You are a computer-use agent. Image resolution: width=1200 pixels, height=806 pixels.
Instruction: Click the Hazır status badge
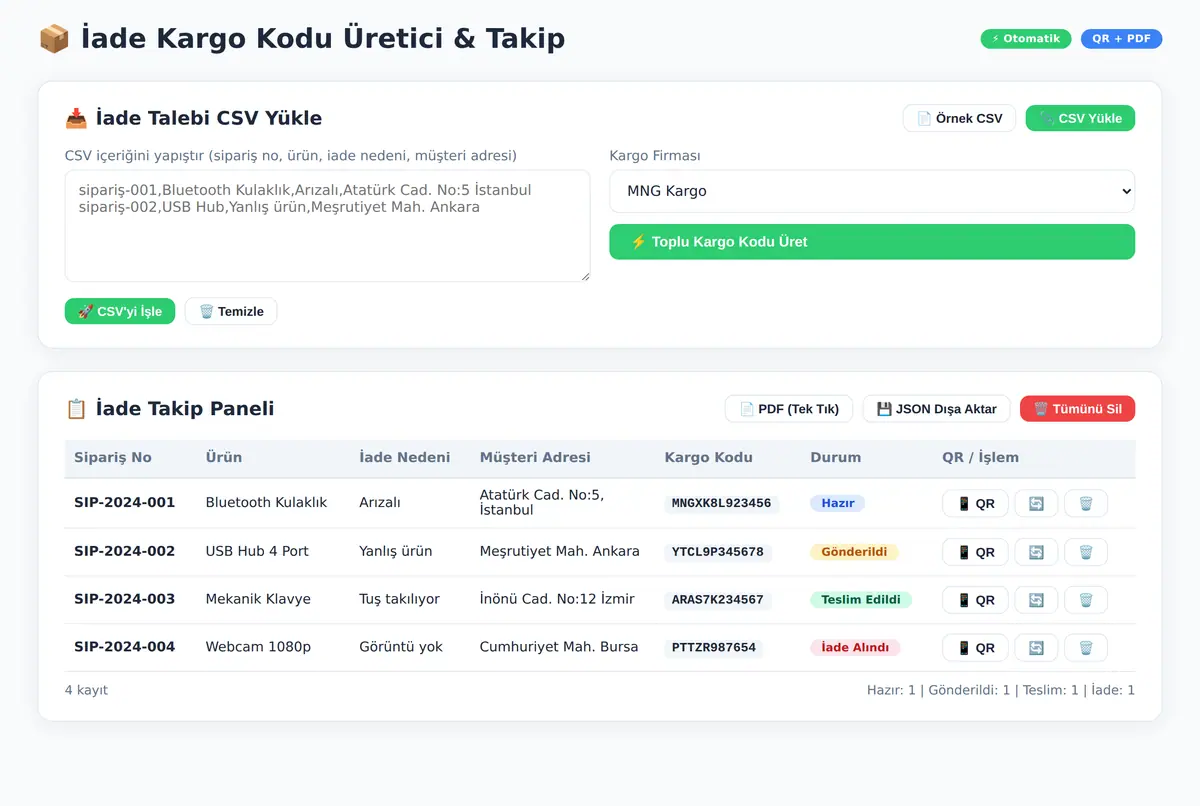pyautogui.click(x=838, y=503)
